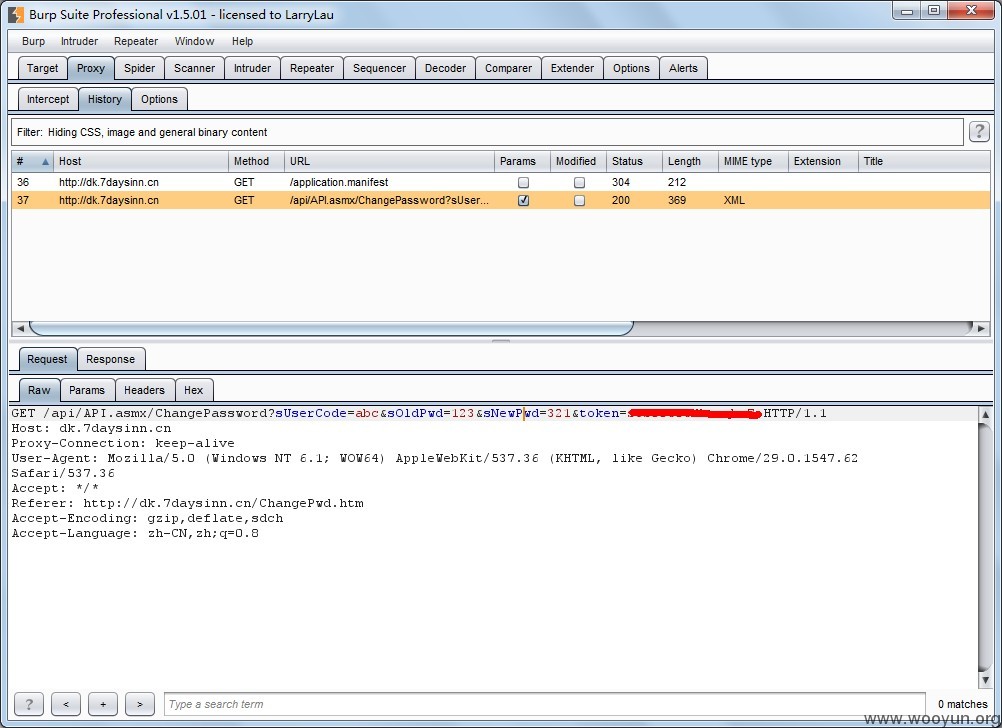Click the up arrow of request vertical scrollbar
Viewport: 1002px width, 728px height.
pyautogui.click(x=985, y=414)
